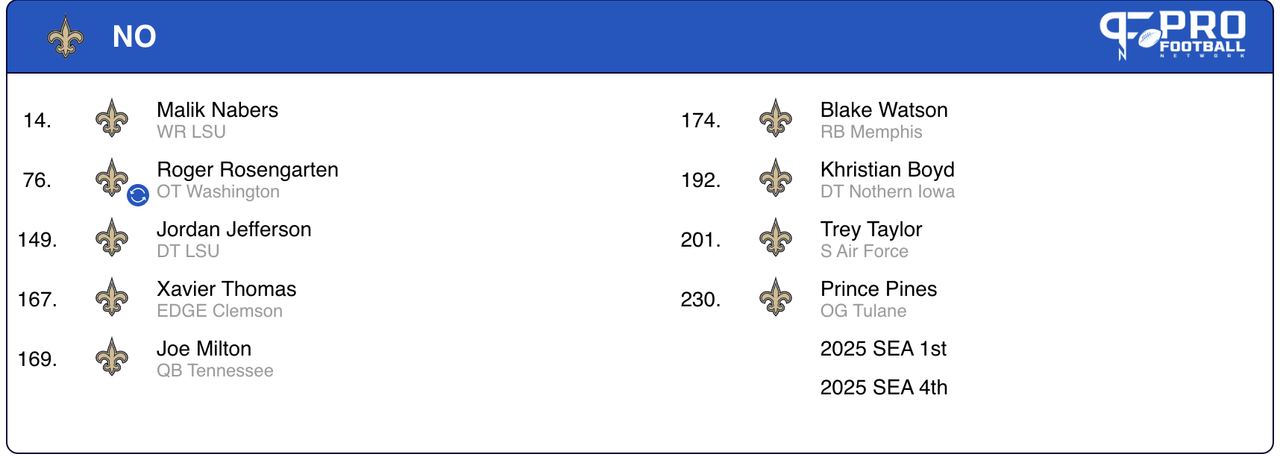The width and height of the screenshot is (1280, 459).
Task: Click the 2025 SEA 1st pick
Action: (x=883, y=349)
